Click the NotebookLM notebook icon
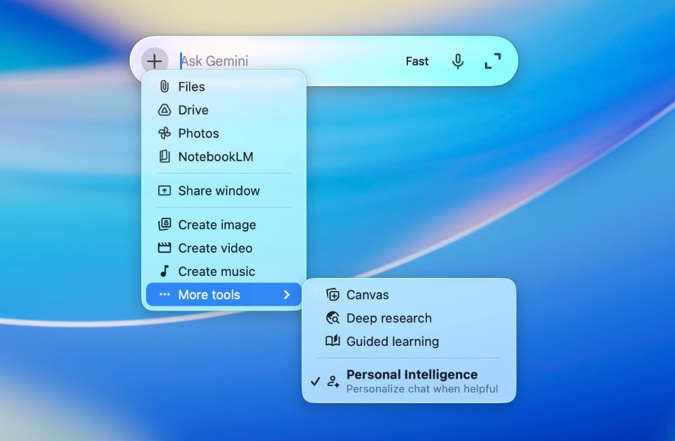Image resolution: width=675 pixels, height=441 pixels. coord(164,156)
